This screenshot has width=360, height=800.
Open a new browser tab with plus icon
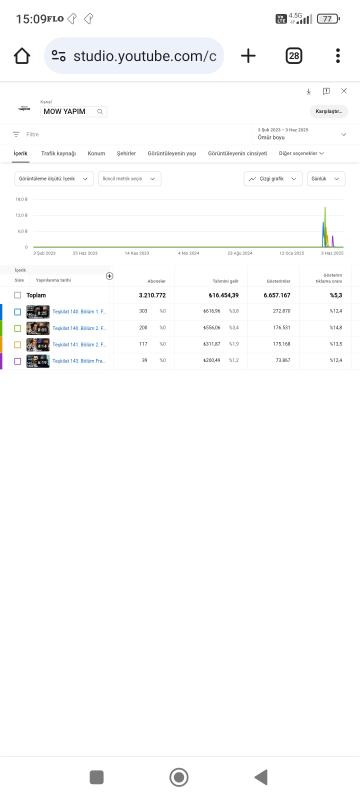tap(248, 56)
